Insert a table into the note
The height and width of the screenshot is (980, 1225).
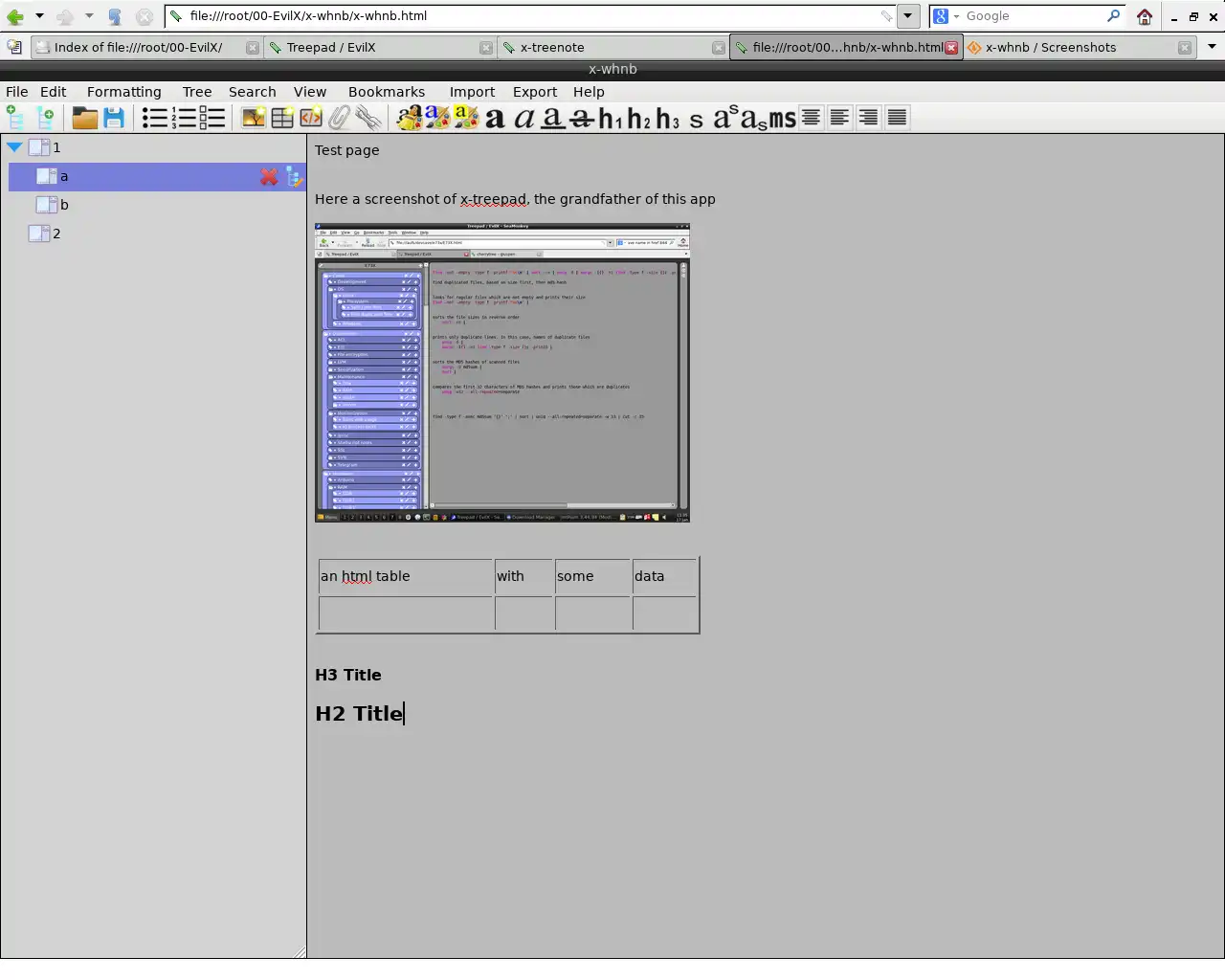coord(282,118)
